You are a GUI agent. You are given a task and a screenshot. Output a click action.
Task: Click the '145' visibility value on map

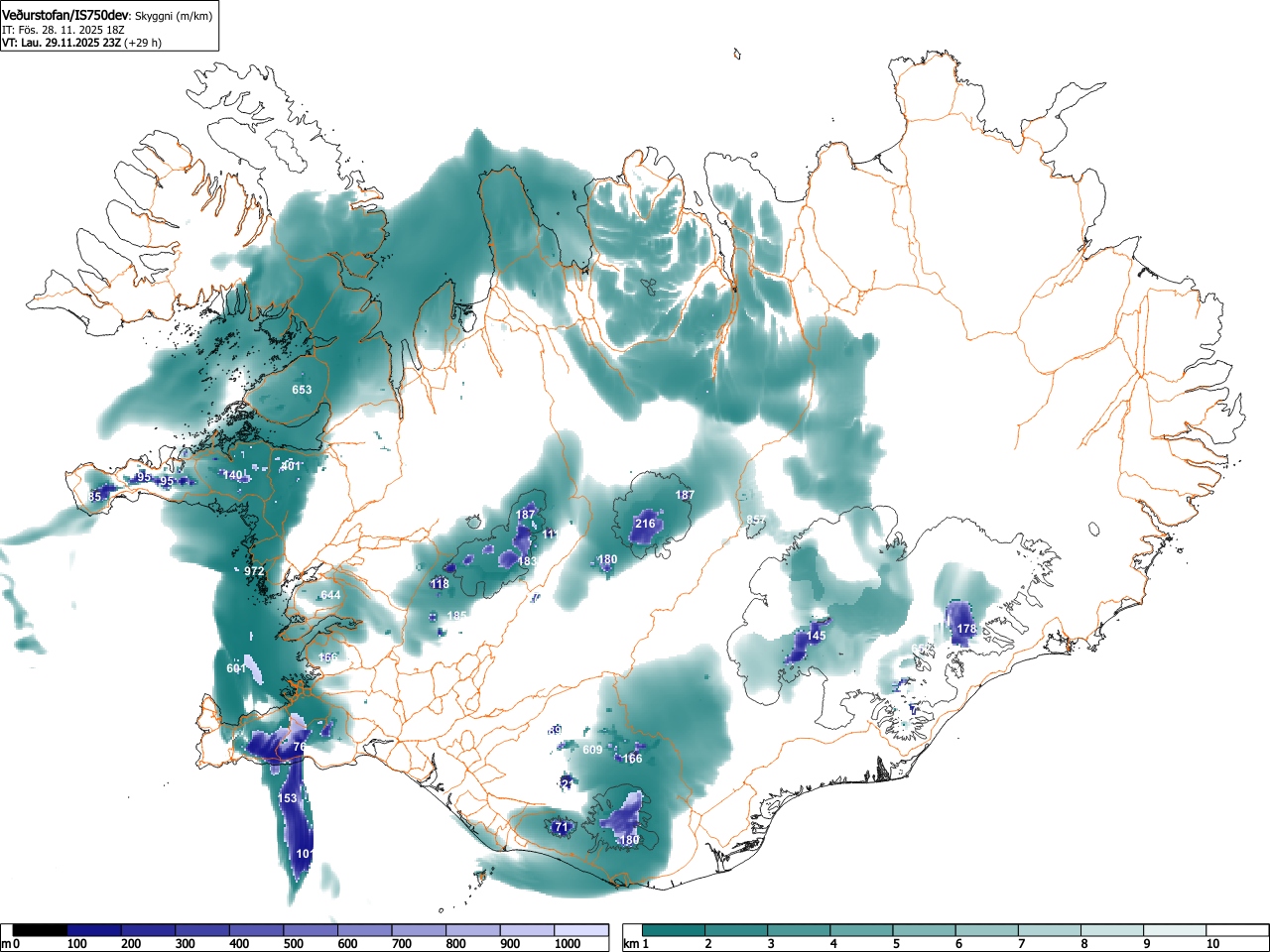[816, 636]
